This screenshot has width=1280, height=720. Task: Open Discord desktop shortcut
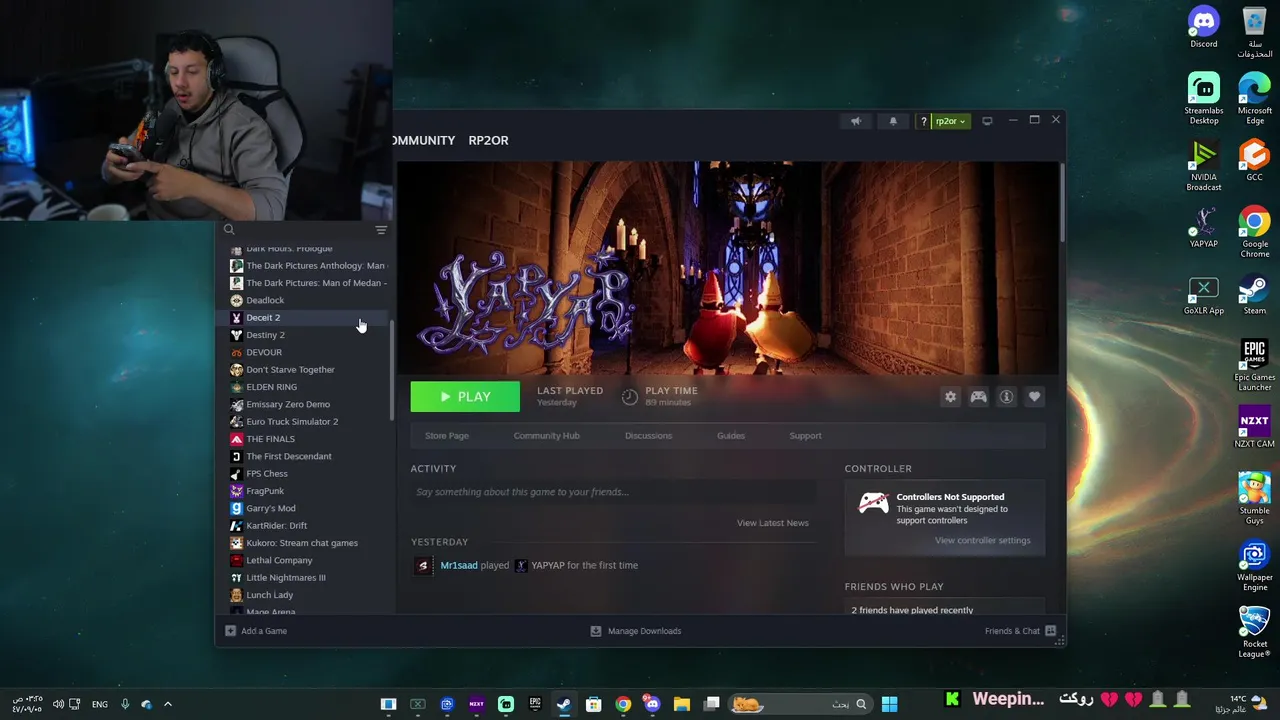coord(1204,28)
